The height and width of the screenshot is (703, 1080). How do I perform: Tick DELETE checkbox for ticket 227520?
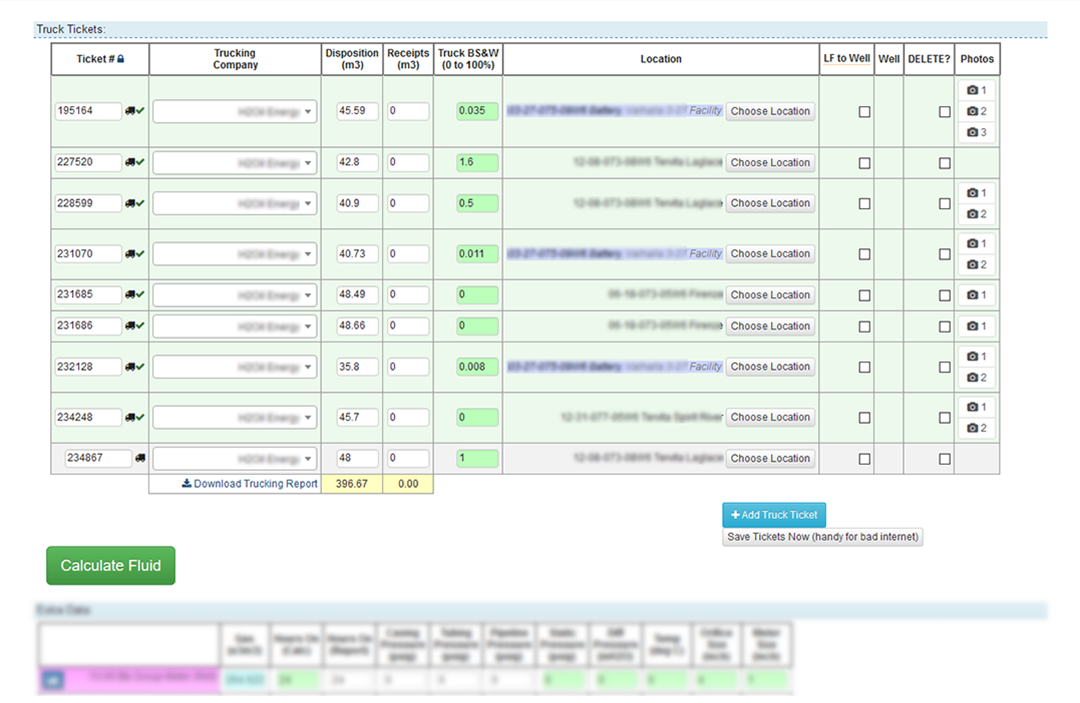tap(945, 163)
